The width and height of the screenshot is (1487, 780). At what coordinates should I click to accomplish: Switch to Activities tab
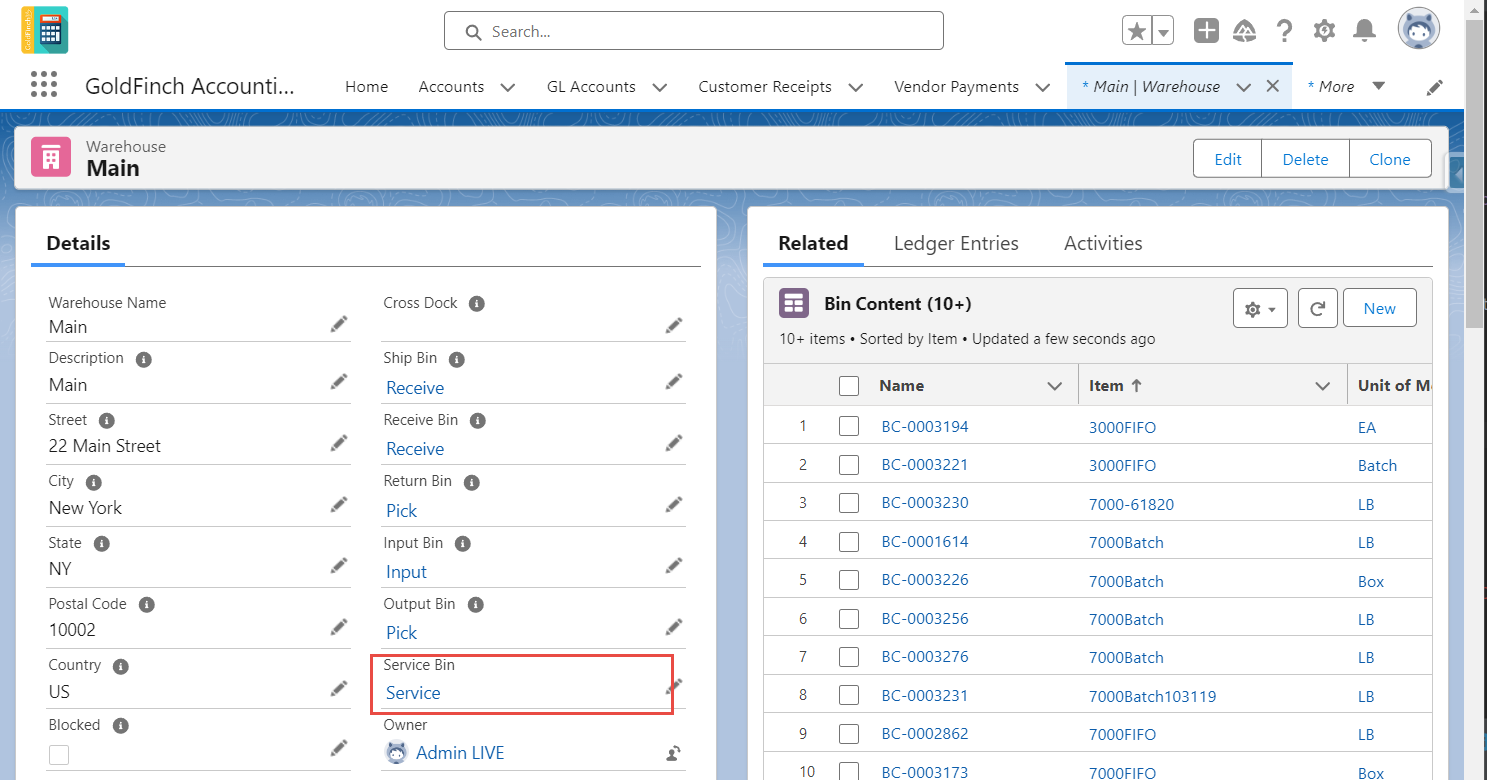click(x=1103, y=243)
